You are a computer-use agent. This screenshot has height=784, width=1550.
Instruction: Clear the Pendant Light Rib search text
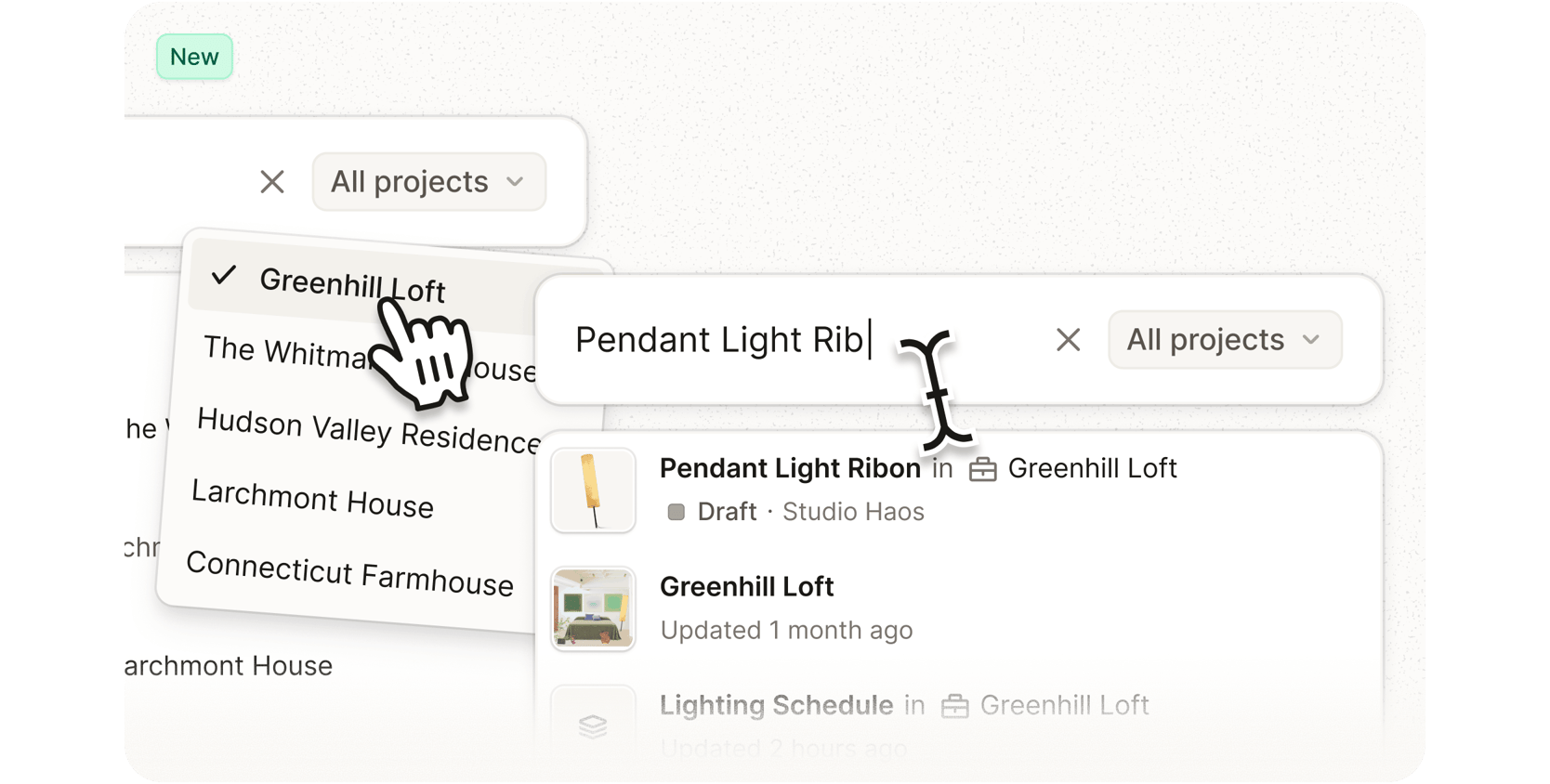click(x=1068, y=340)
